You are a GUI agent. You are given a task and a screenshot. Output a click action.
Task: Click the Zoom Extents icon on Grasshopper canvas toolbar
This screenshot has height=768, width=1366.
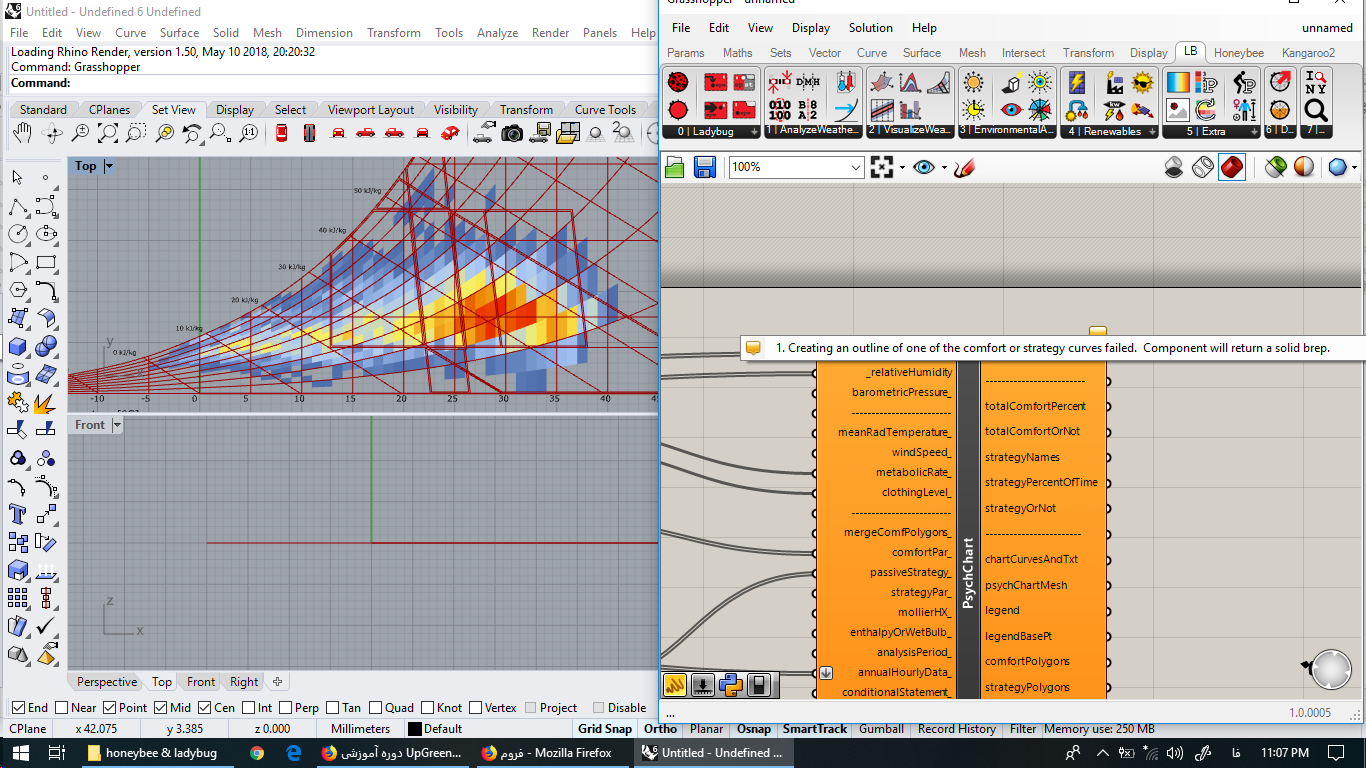881,167
